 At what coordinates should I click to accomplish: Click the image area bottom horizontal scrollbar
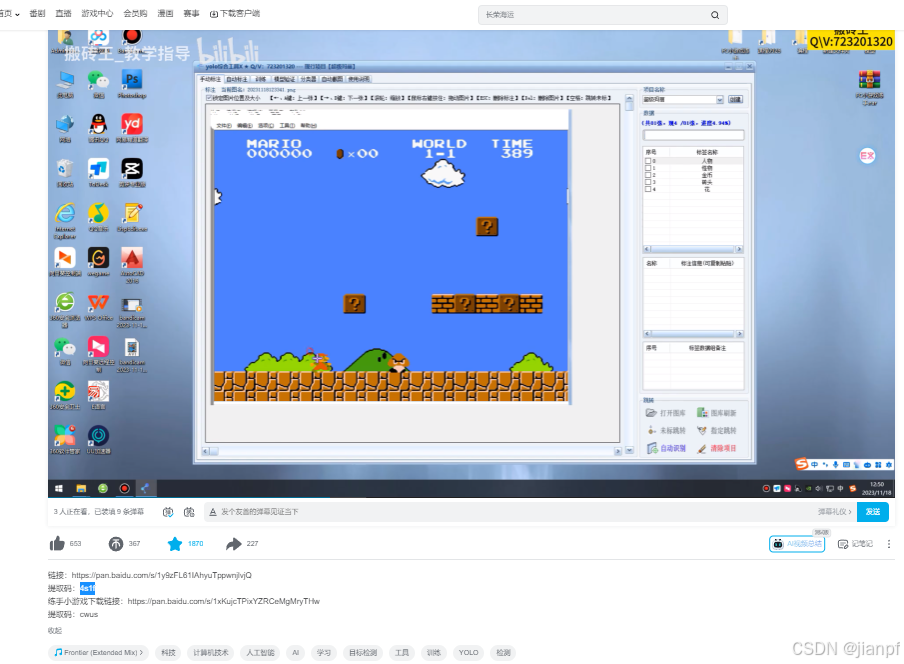412,451
